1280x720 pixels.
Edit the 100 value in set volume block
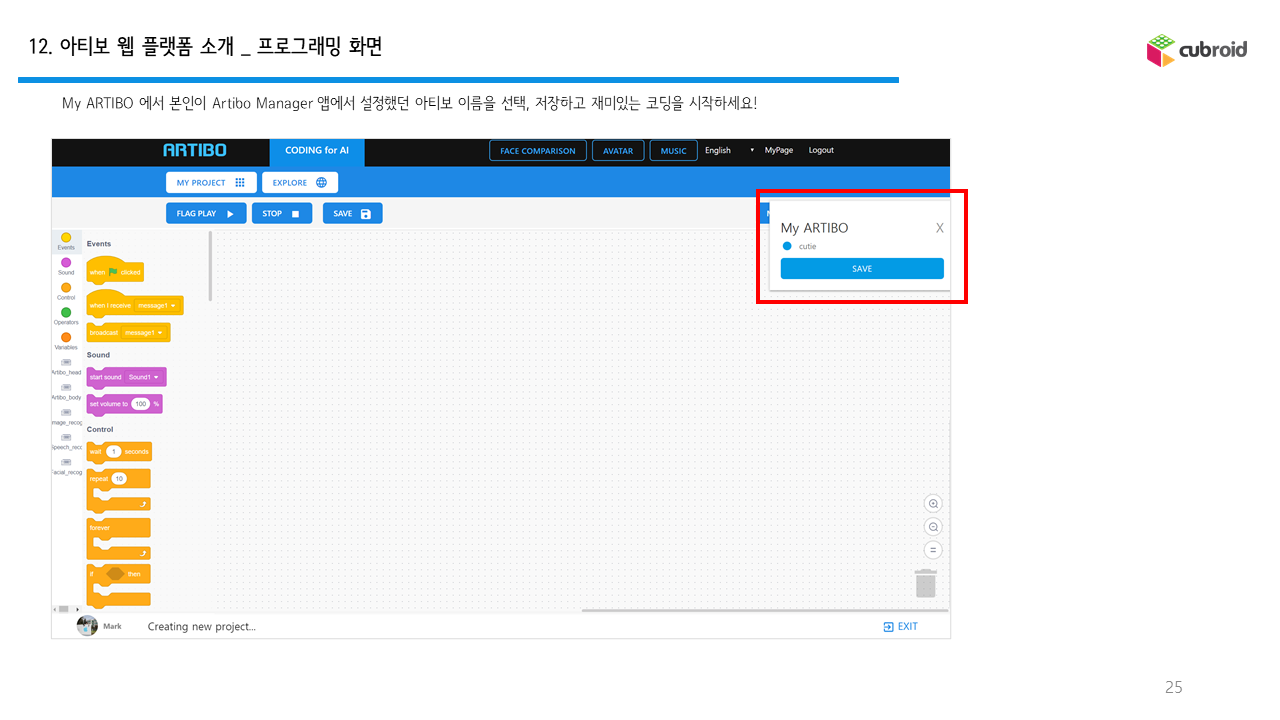(x=141, y=404)
